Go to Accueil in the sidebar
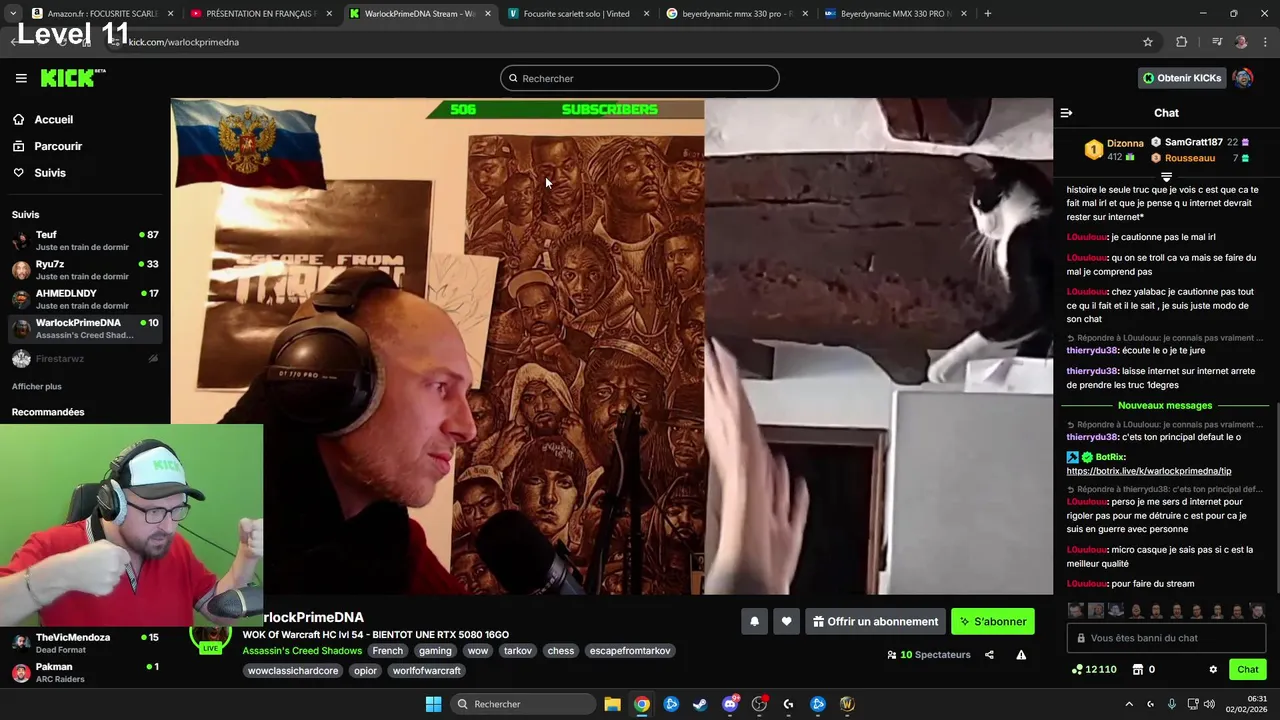Viewport: 1280px width, 720px height. click(43, 120)
